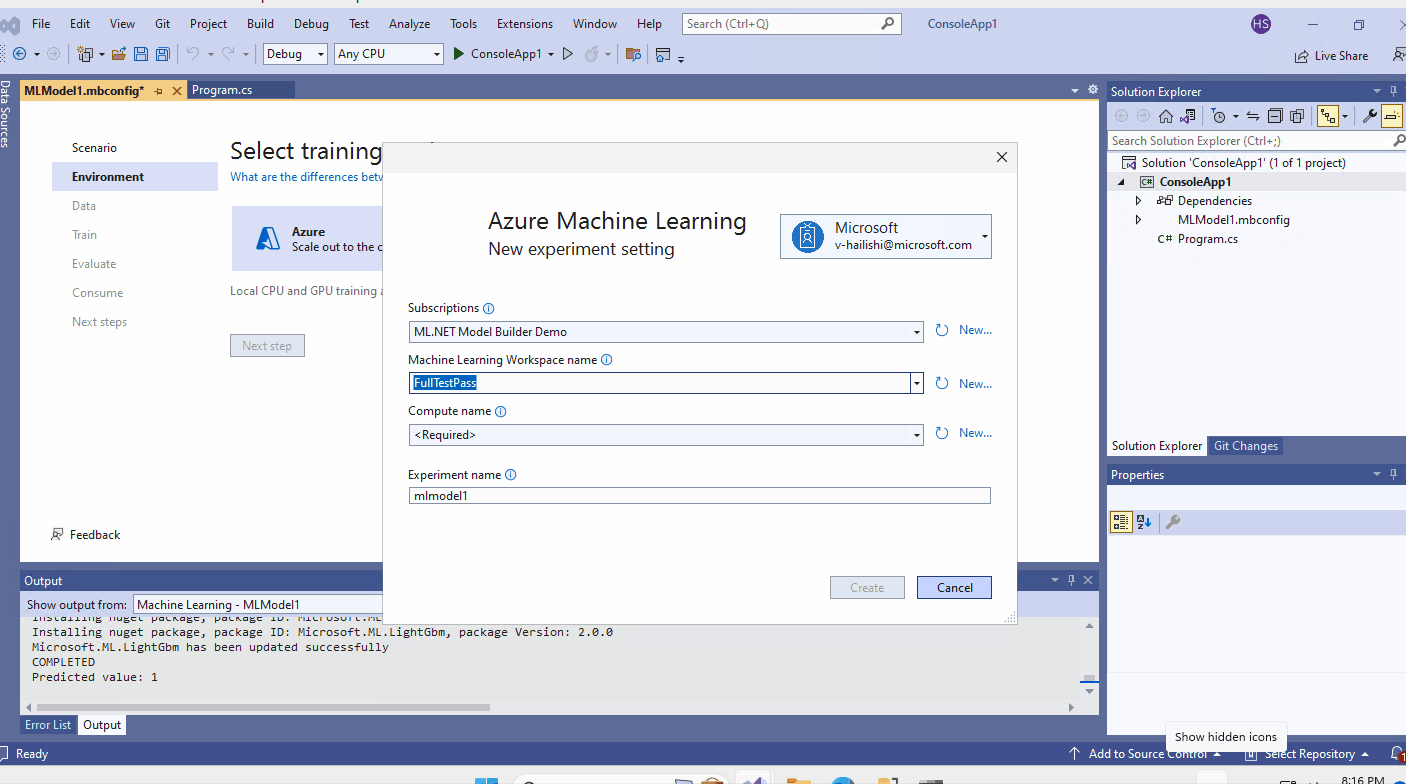Toggle Categorized view in Properties panel
The width and height of the screenshot is (1406, 784).
tap(1121, 522)
